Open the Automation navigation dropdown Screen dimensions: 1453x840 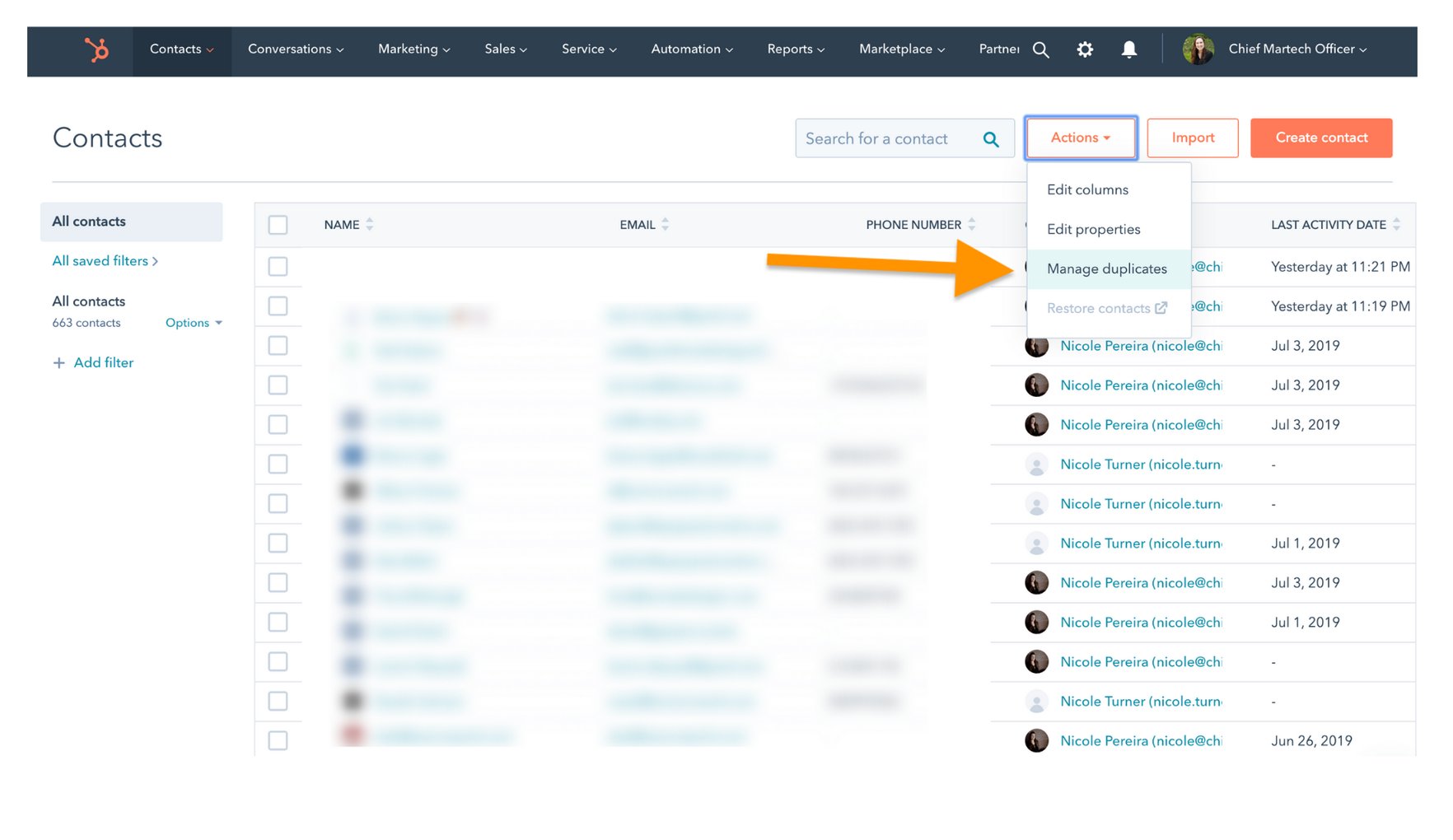pyautogui.click(x=691, y=49)
